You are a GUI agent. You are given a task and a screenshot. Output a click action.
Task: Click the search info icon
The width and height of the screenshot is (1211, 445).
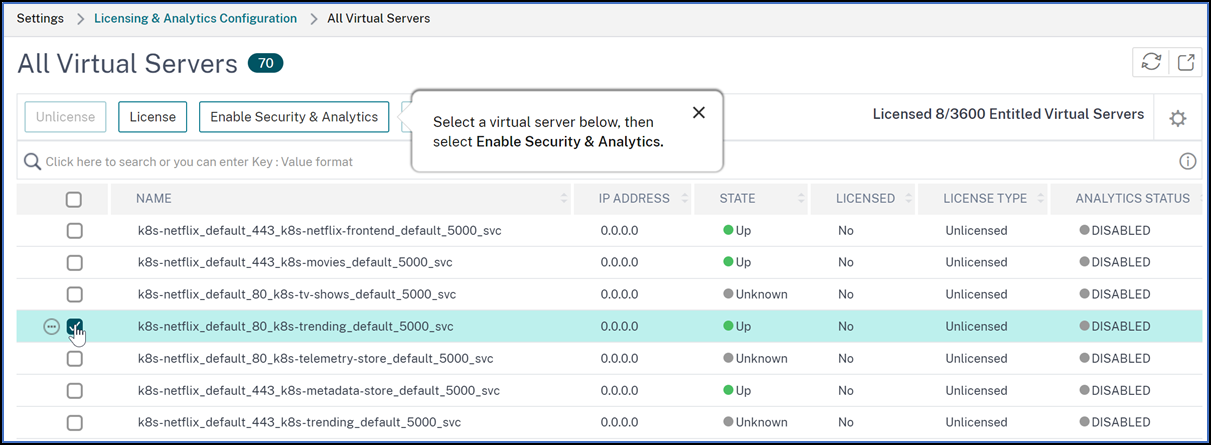click(x=1187, y=161)
